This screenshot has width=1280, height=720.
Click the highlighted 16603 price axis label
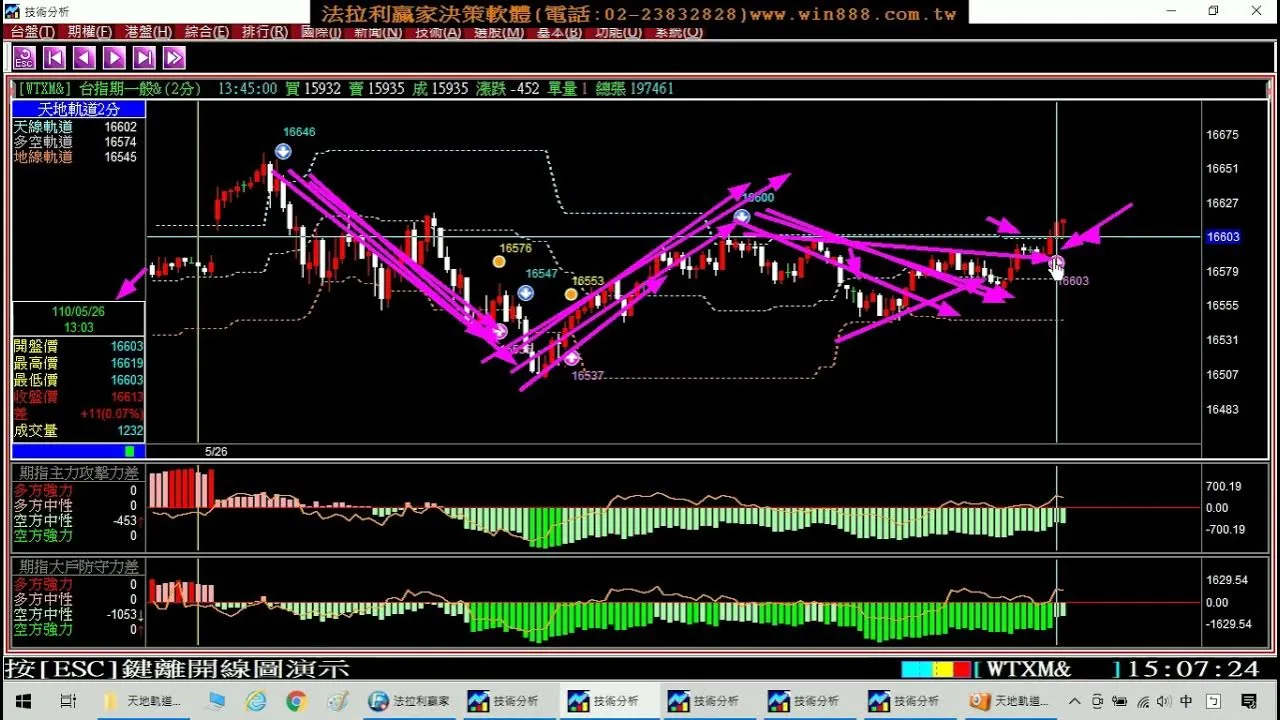tap(1223, 237)
